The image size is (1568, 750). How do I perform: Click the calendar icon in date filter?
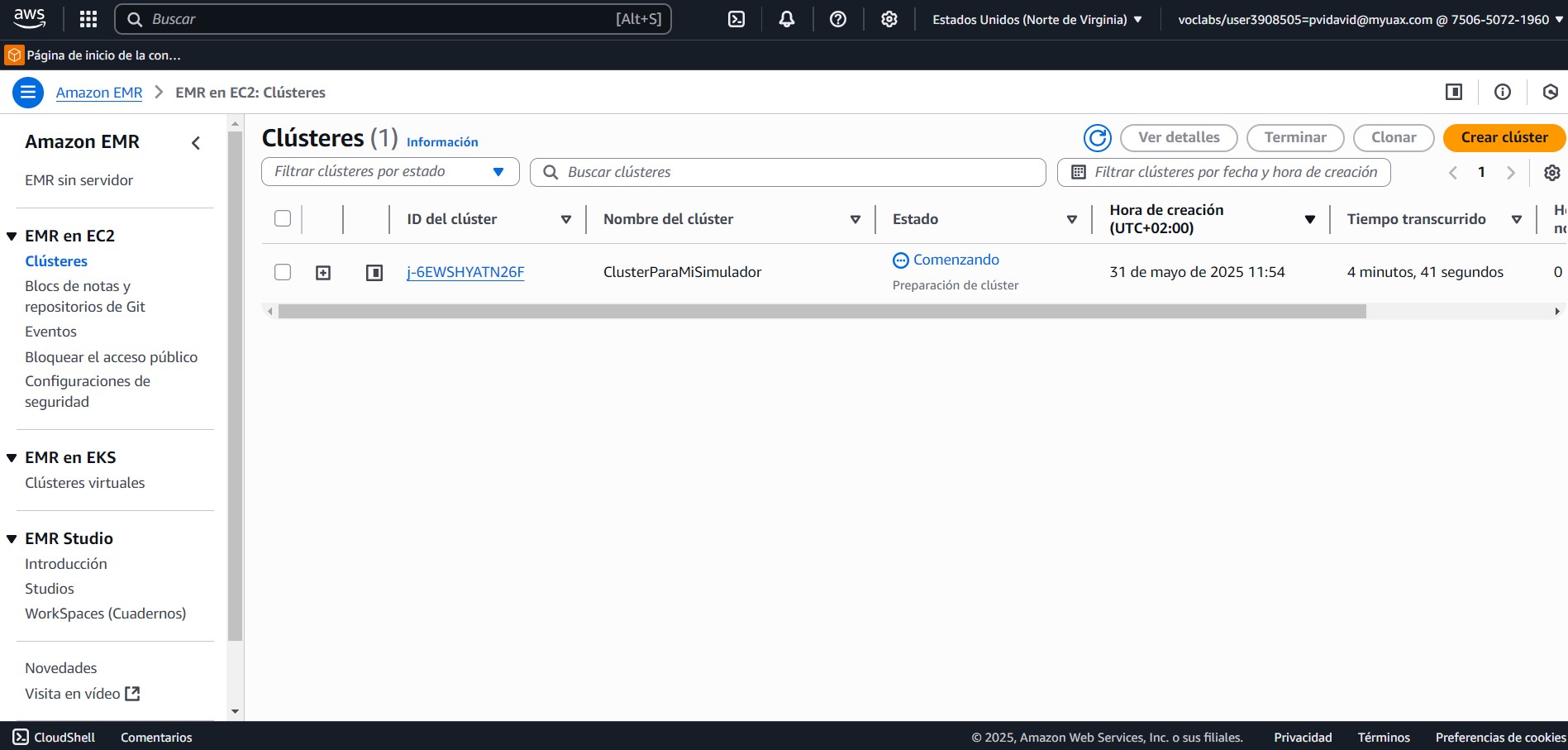1079,172
